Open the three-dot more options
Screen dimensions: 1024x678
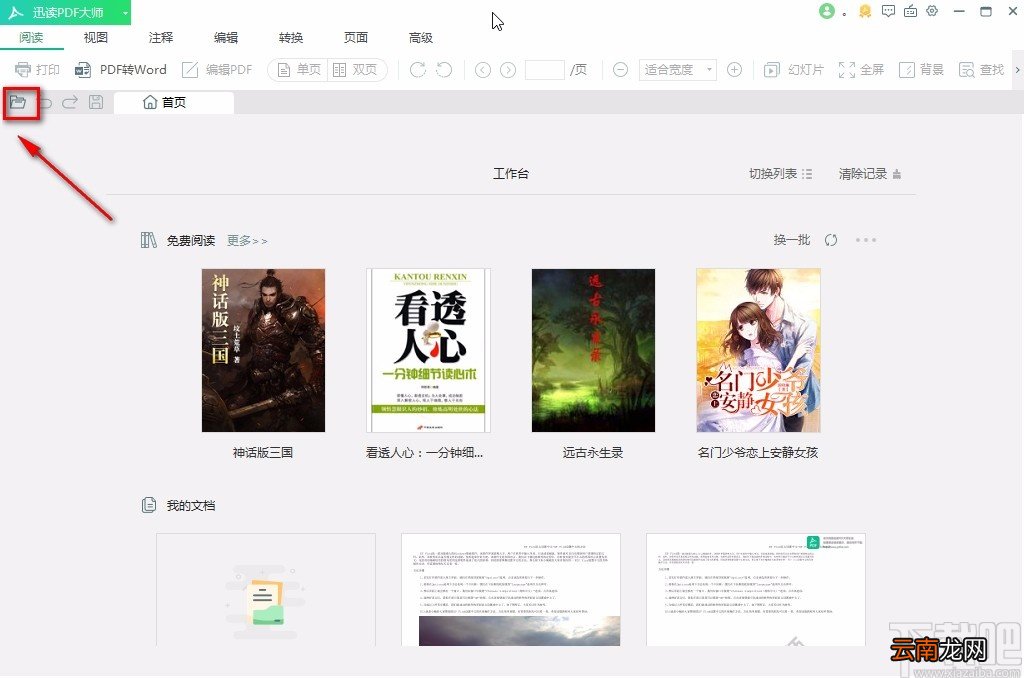pyautogui.click(x=866, y=240)
